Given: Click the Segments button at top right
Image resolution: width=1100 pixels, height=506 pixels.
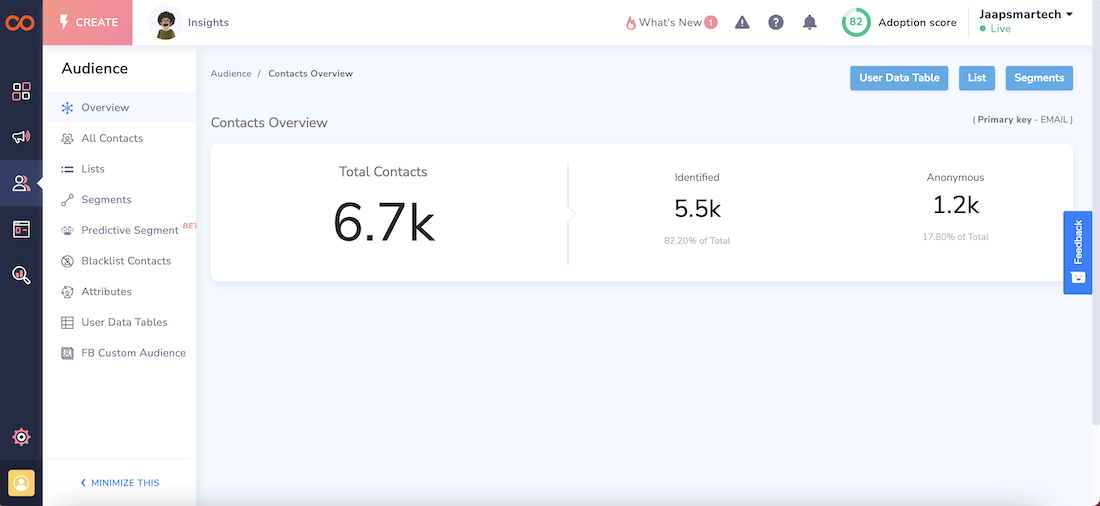Looking at the screenshot, I should pyautogui.click(x=1039, y=78).
